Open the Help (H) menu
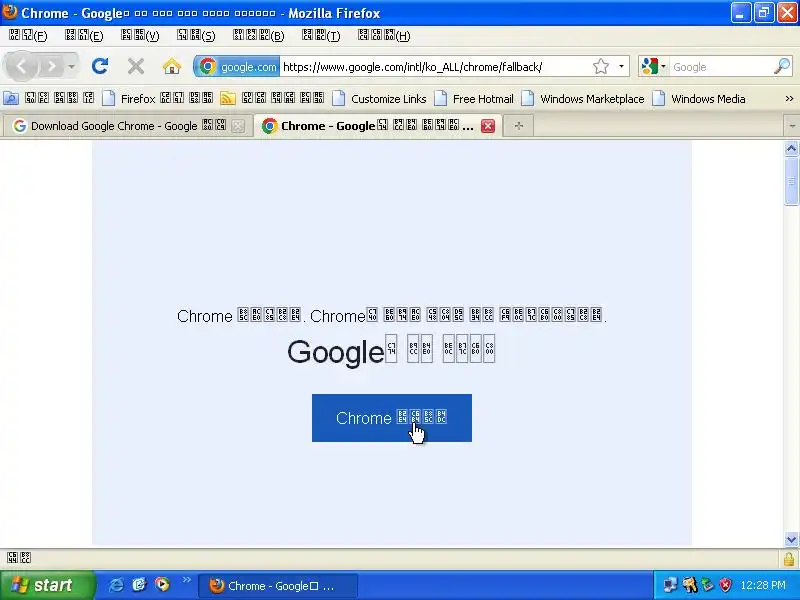Screen dimensions: 800x600 [384, 36]
